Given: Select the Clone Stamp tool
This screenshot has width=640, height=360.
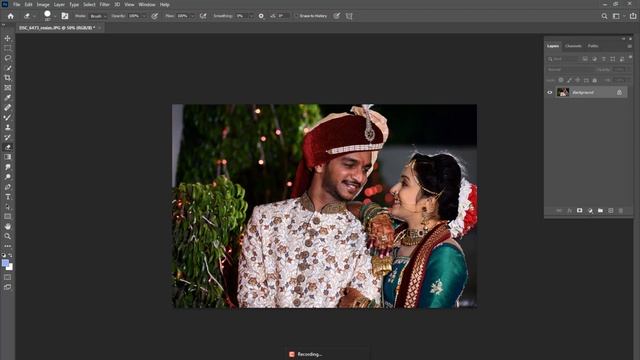Looking at the screenshot, I should (x=7, y=127).
